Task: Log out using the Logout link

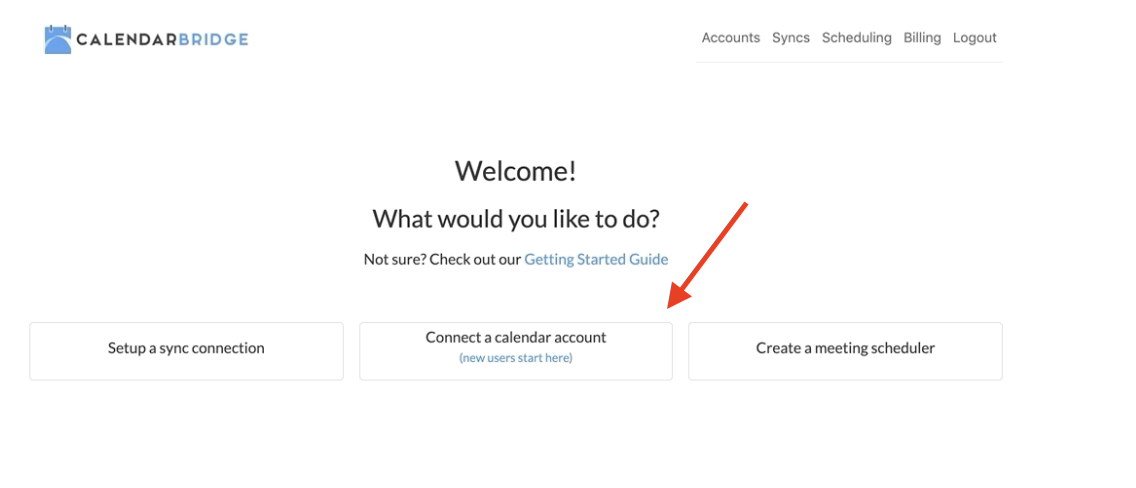Action: pyautogui.click(x=974, y=38)
